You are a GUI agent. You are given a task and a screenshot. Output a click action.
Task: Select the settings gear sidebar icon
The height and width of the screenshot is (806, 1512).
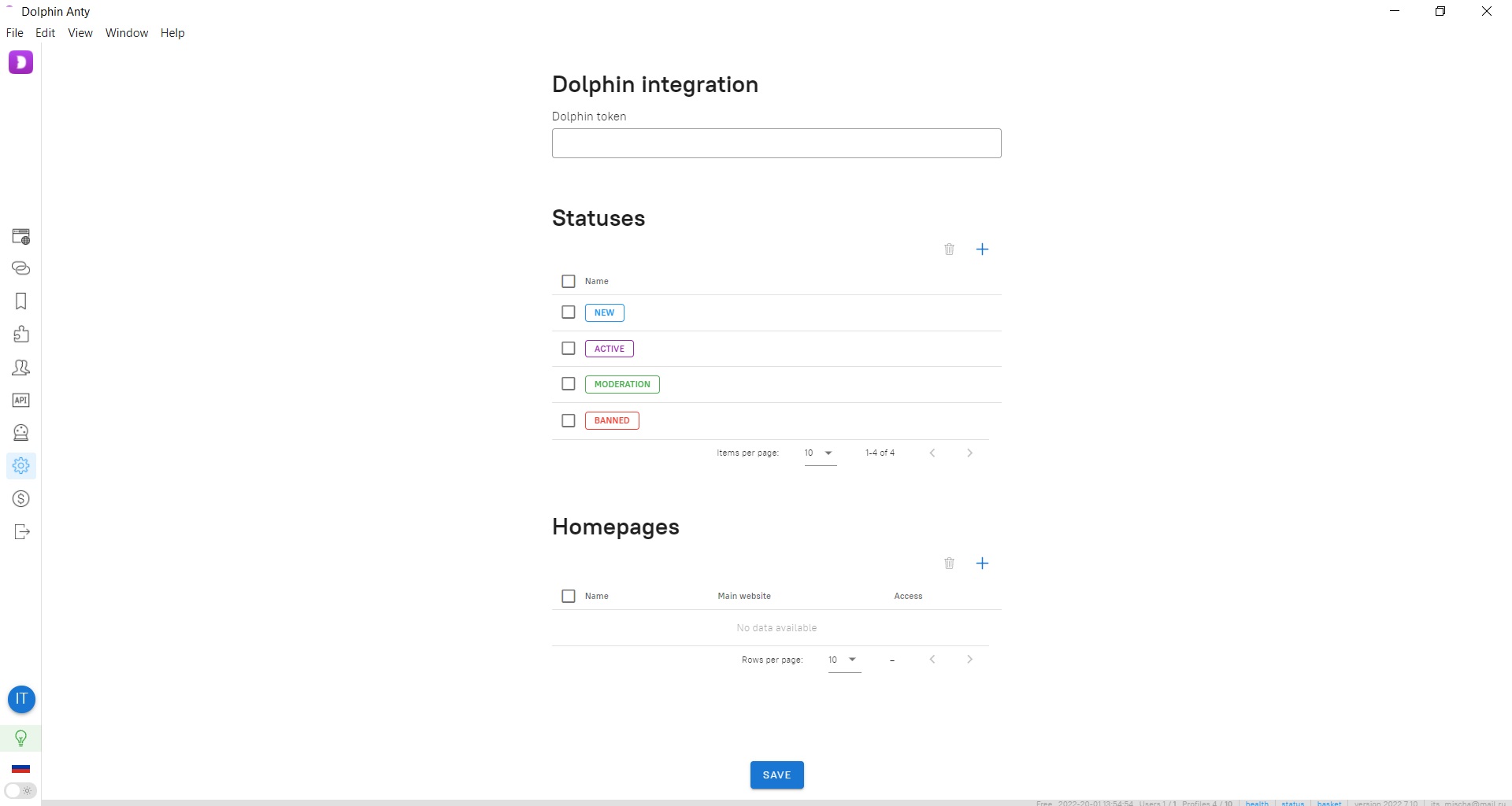click(x=21, y=466)
